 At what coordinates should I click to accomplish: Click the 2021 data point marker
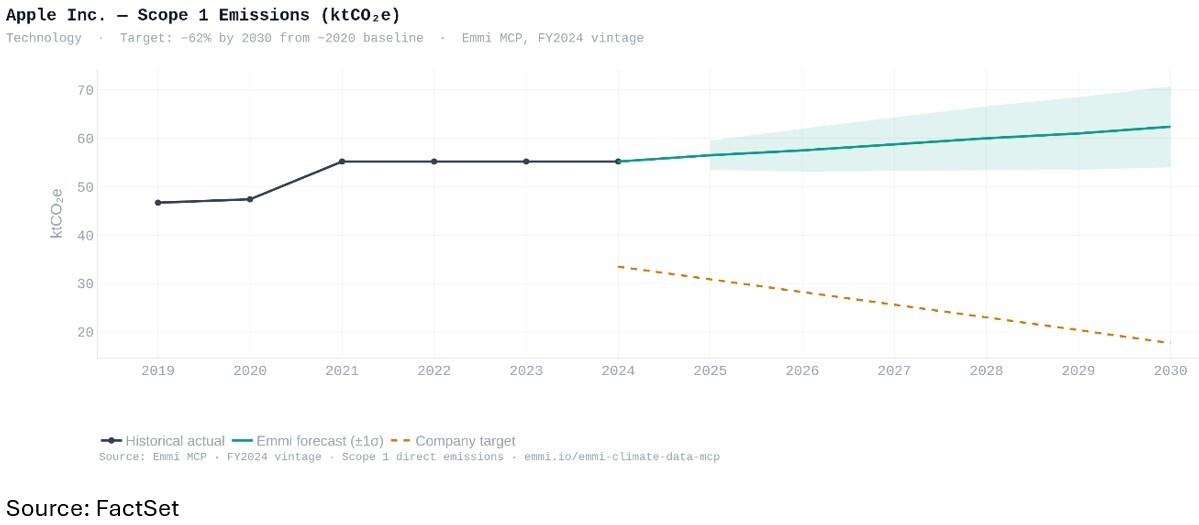click(342, 161)
